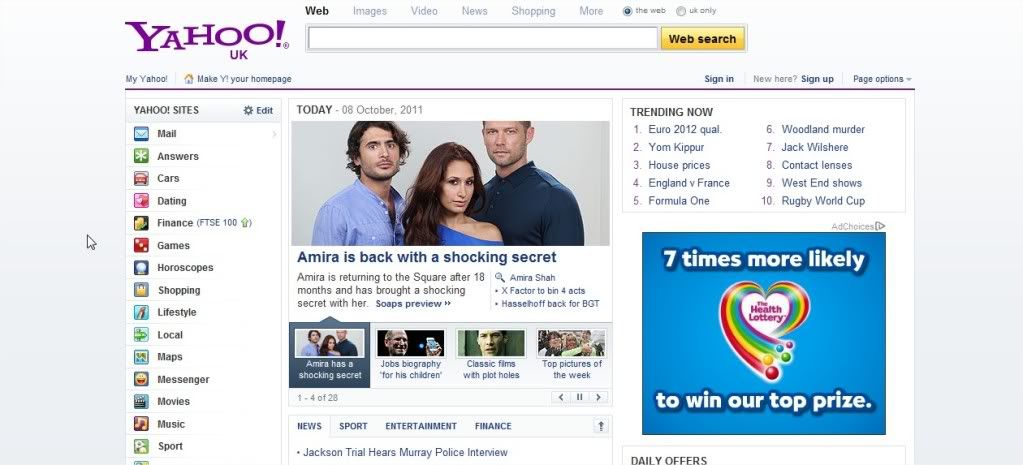Expand the More search categories menu
1023x465 pixels.
(591, 11)
